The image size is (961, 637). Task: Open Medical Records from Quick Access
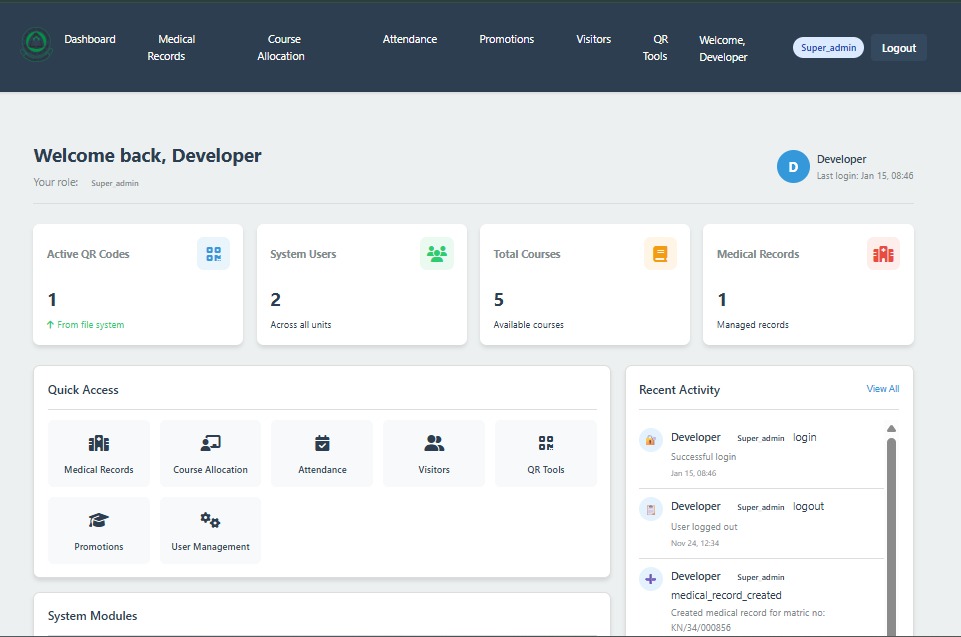click(x=99, y=453)
